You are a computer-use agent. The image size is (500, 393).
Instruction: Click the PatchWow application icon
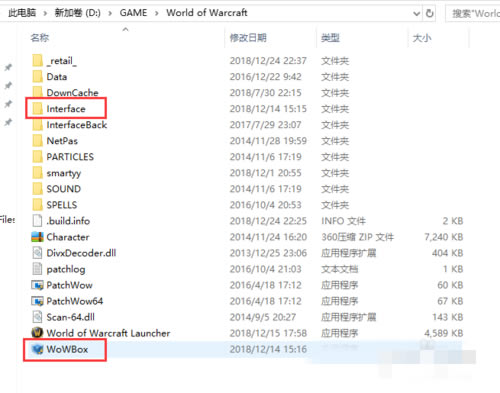tap(37, 285)
